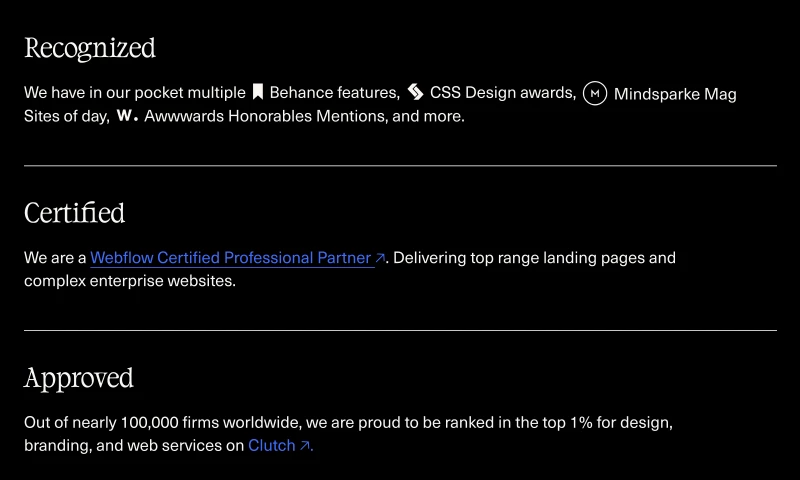Click the Behance bookmark icon
Viewport: 800px width, 480px height.
[257, 92]
